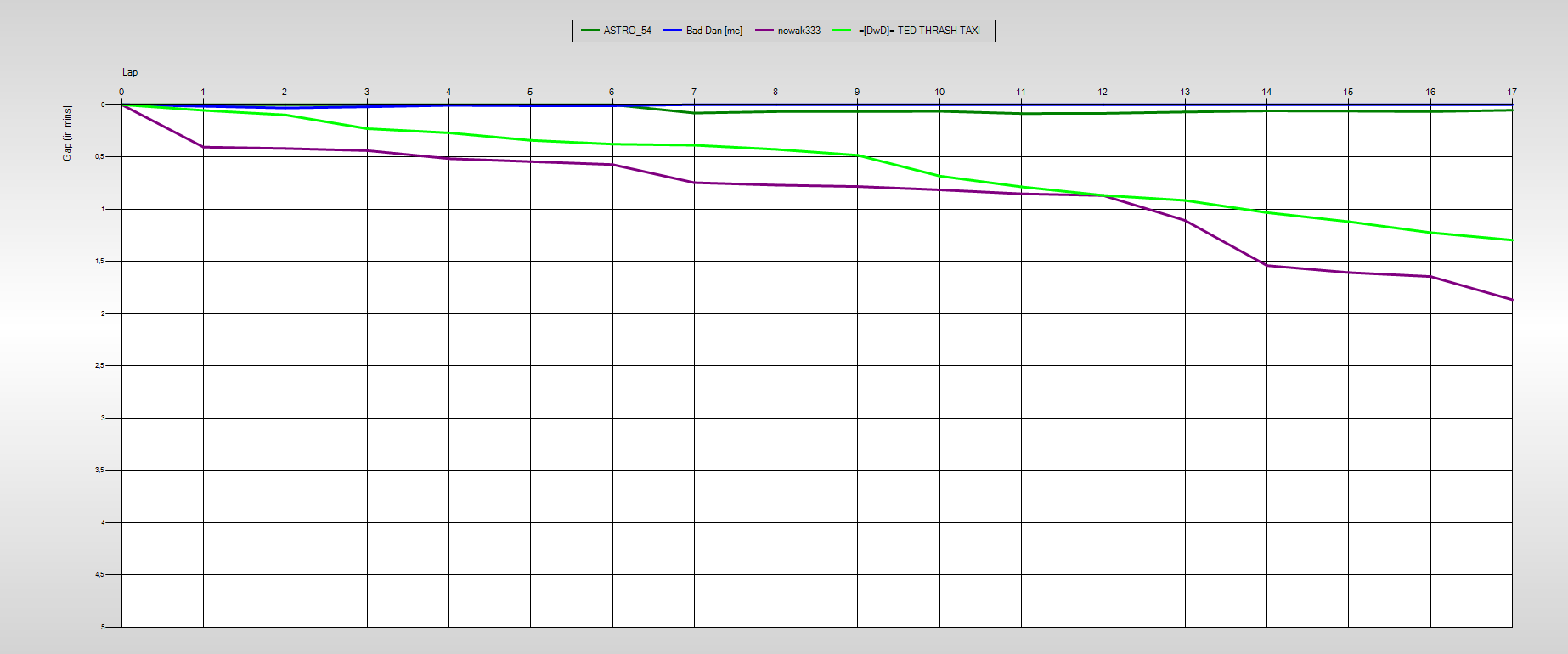Click the nowak333 legend label
The width and height of the screenshot is (1568, 654).
(798, 31)
